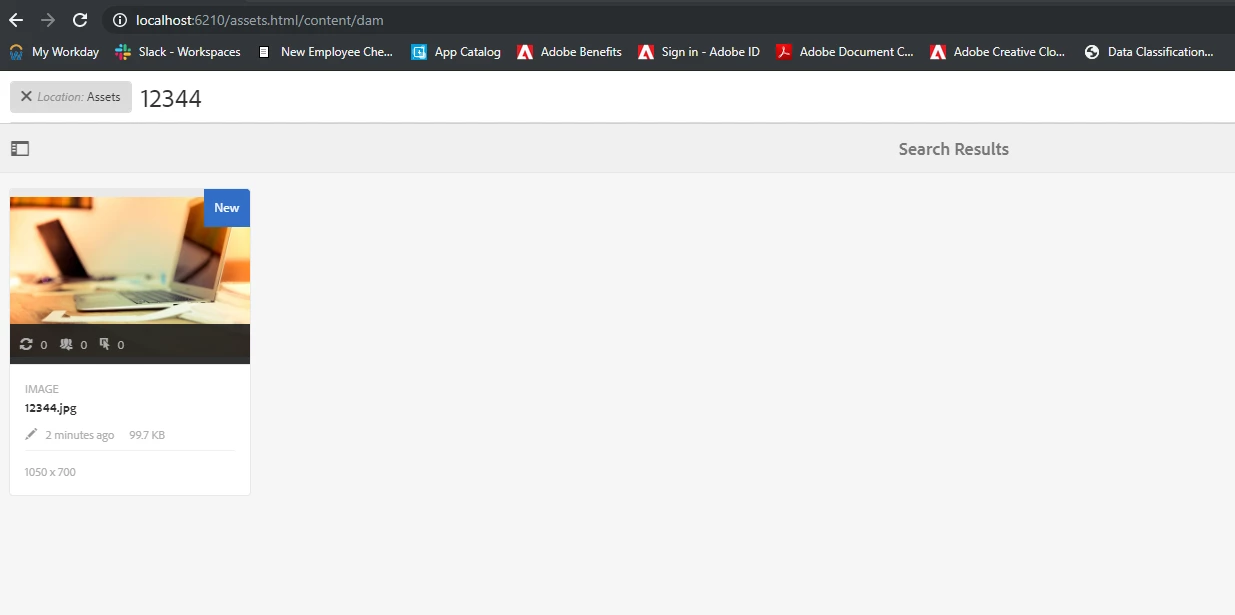Open the Slack - Workspaces bookmark
Screen dimensions: 1235x615
tap(178, 52)
